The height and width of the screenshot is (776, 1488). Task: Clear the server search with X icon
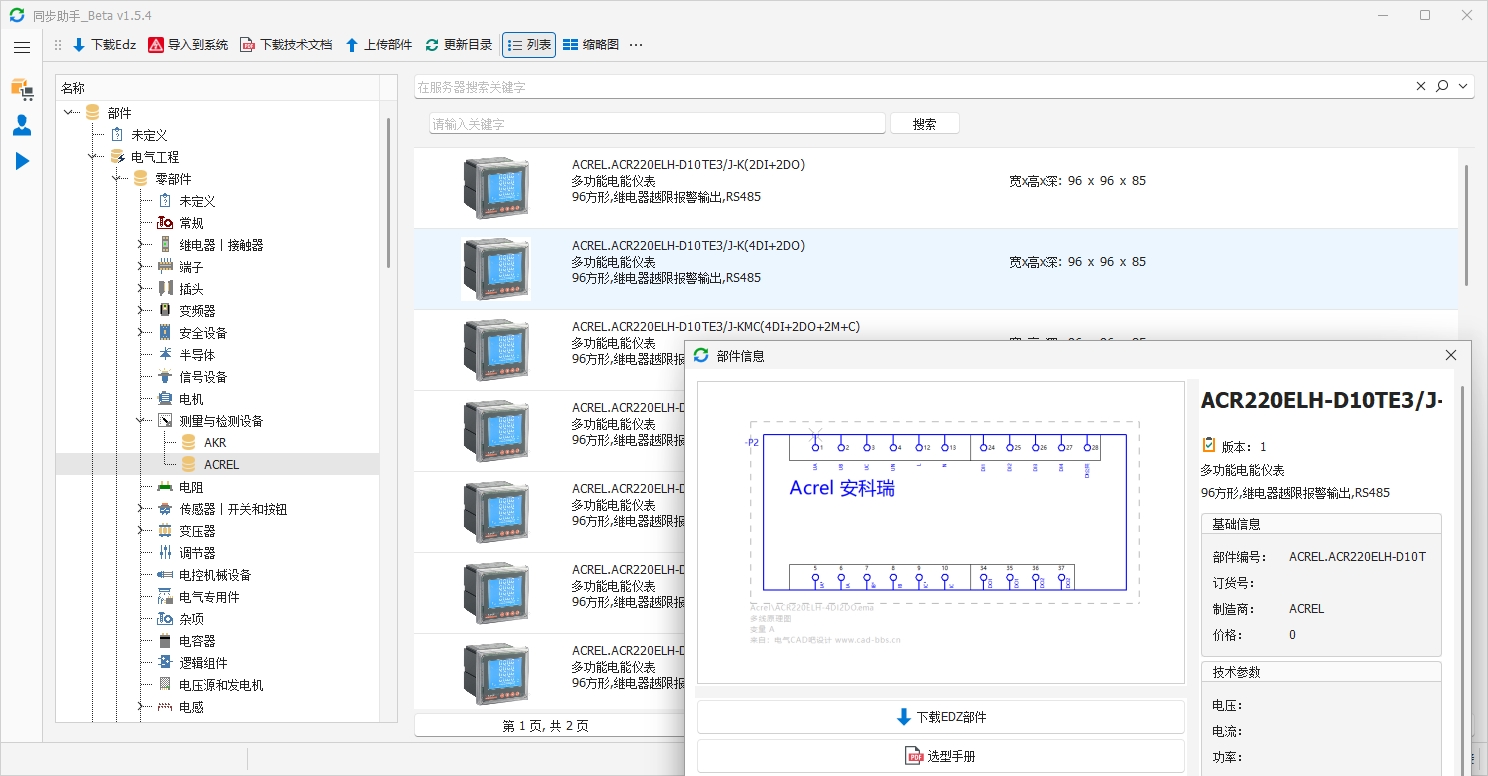click(1421, 87)
